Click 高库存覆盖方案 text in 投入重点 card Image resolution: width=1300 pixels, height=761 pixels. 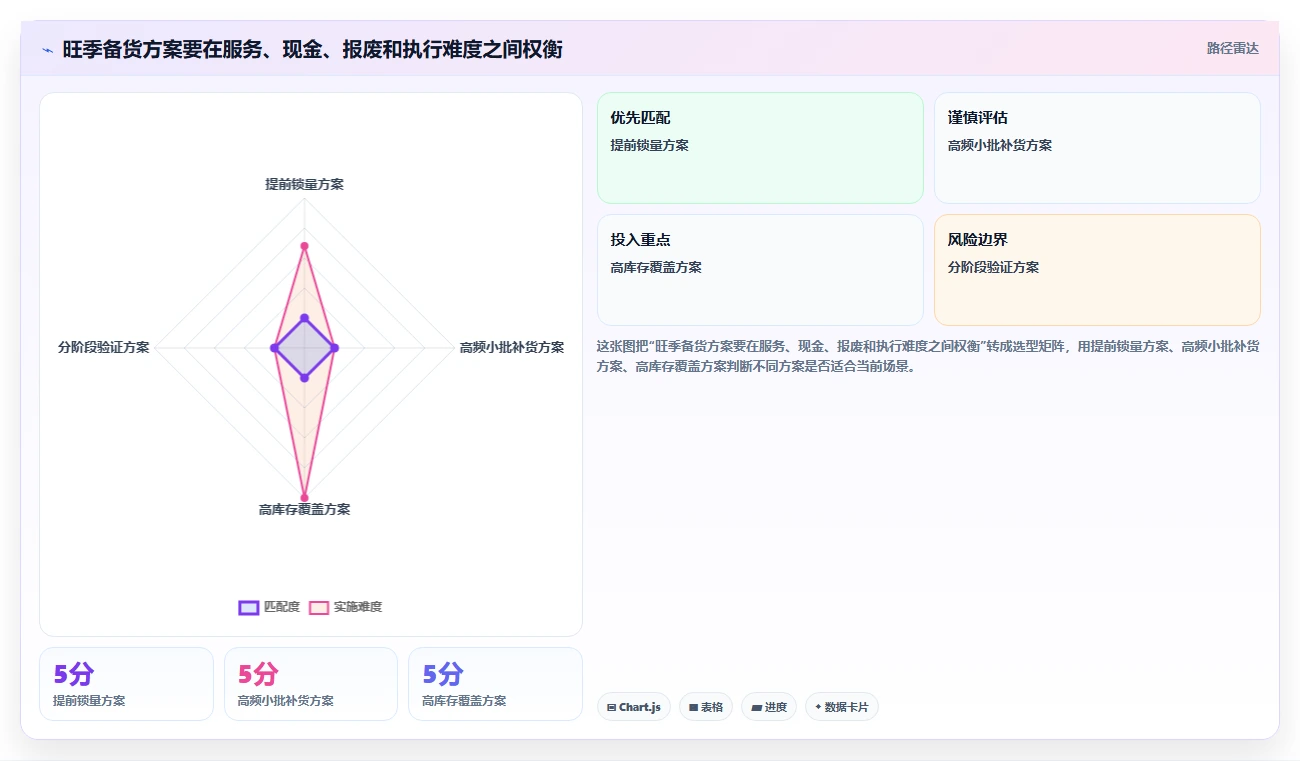[x=656, y=267]
